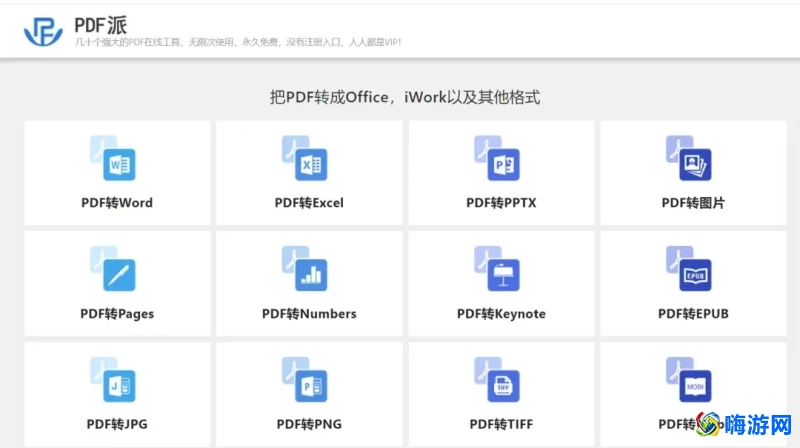Click the PDF派 logo icon
The height and width of the screenshot is (448, 800).
click(43, 31)
